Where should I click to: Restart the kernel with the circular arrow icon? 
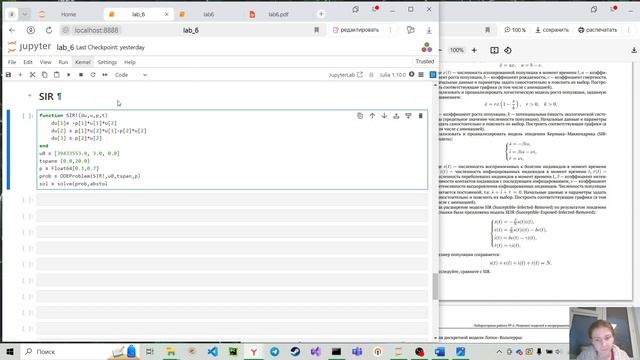(x=93, y=75)
